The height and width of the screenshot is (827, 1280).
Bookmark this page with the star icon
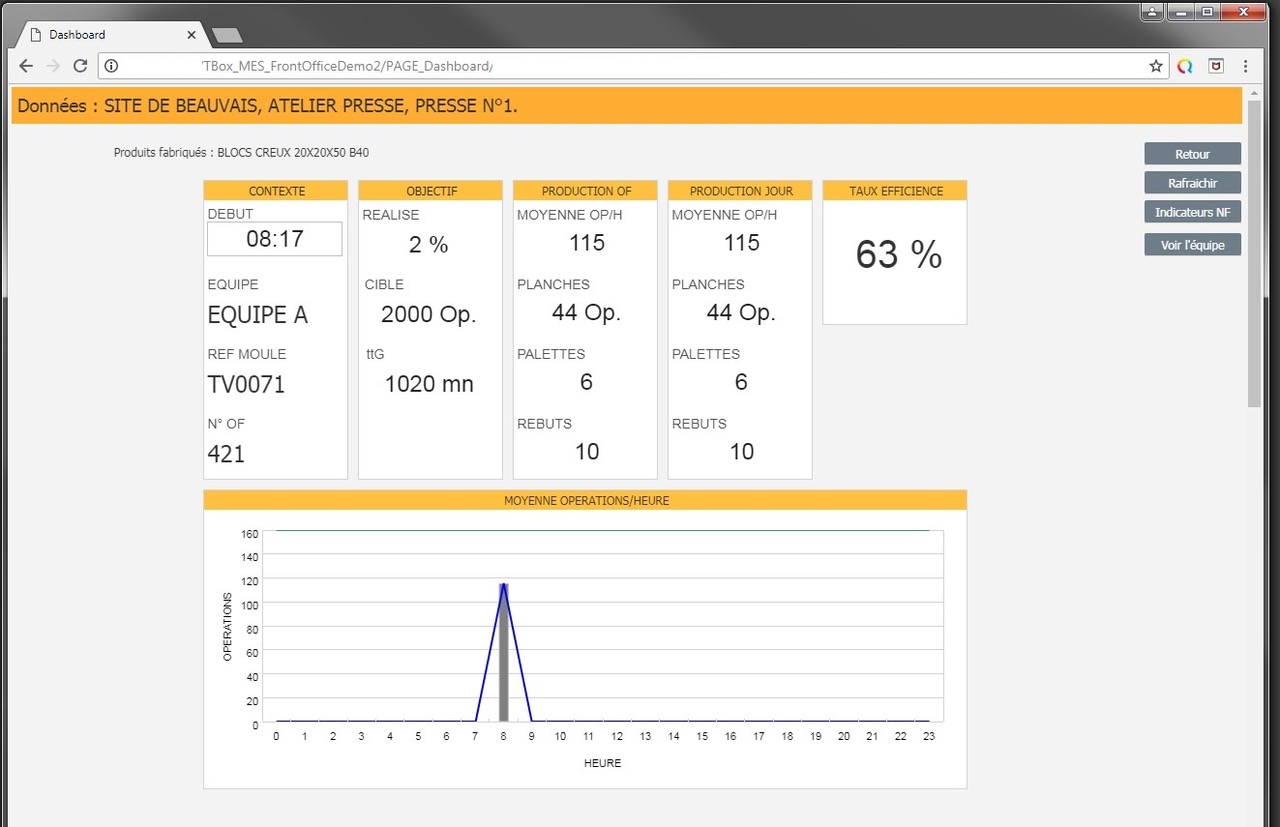pos(1156,66)
